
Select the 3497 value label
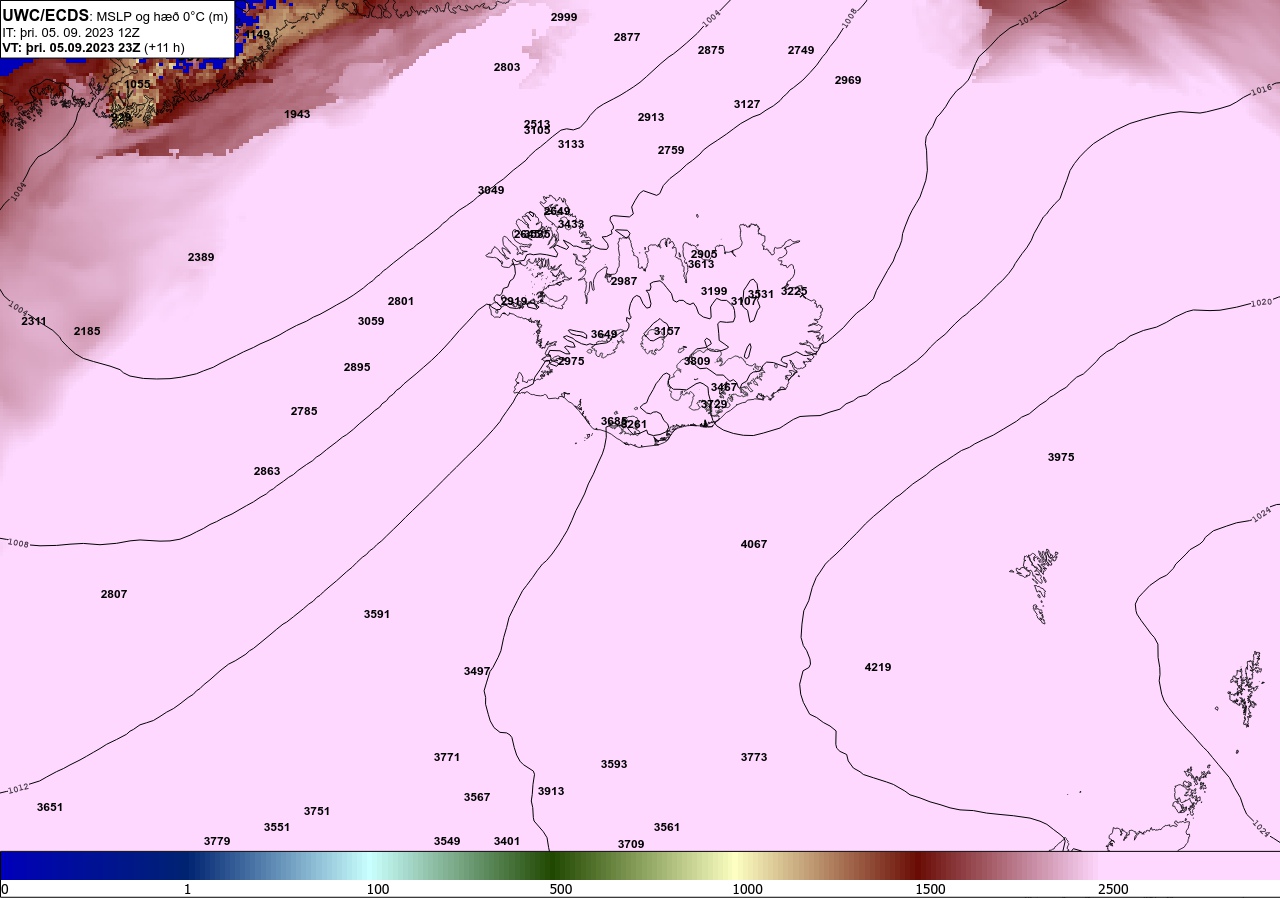coord(477,671)
